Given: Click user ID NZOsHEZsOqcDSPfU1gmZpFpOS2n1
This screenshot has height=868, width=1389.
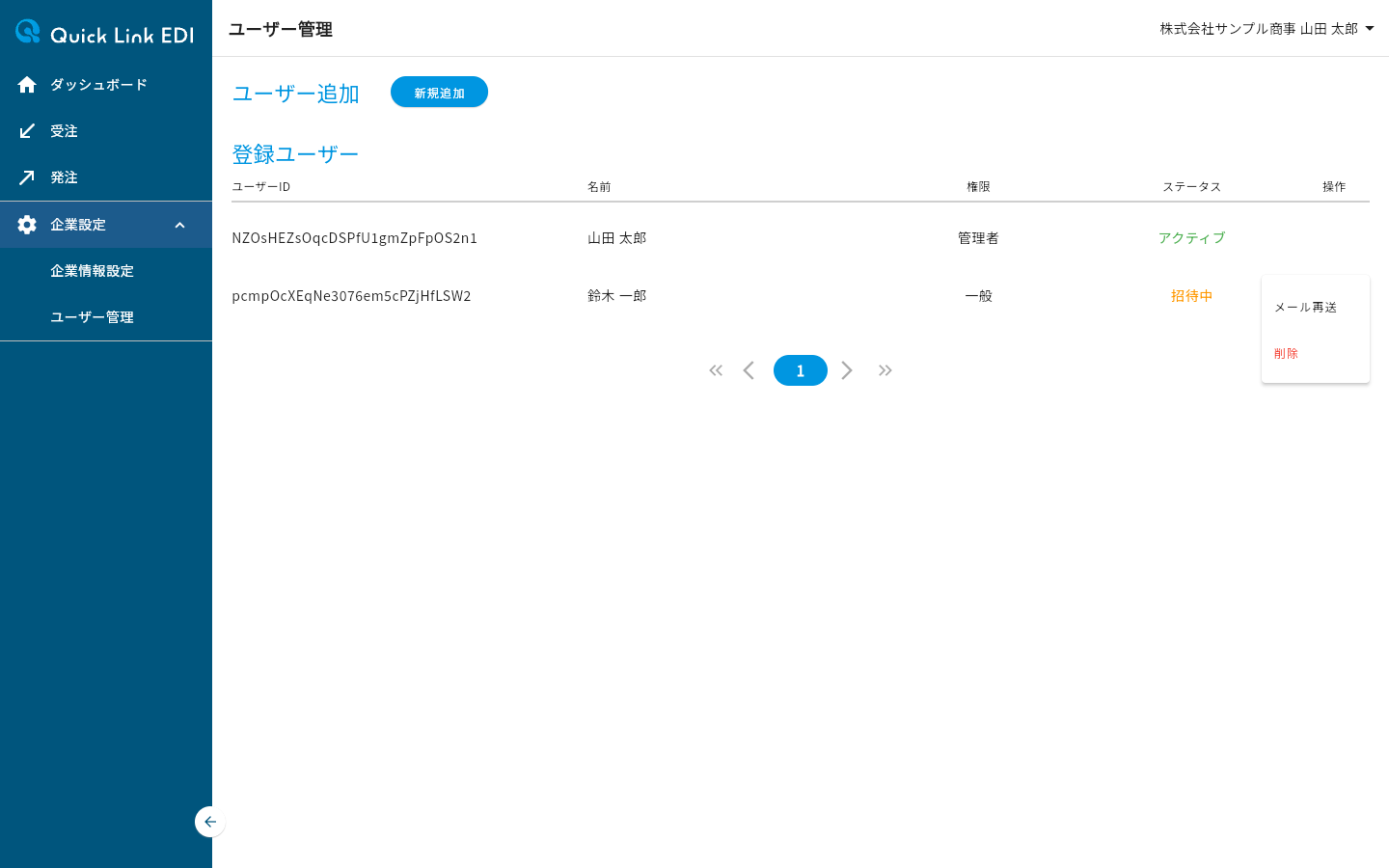Looking at the screenshot, I should (x=355, y=238).
